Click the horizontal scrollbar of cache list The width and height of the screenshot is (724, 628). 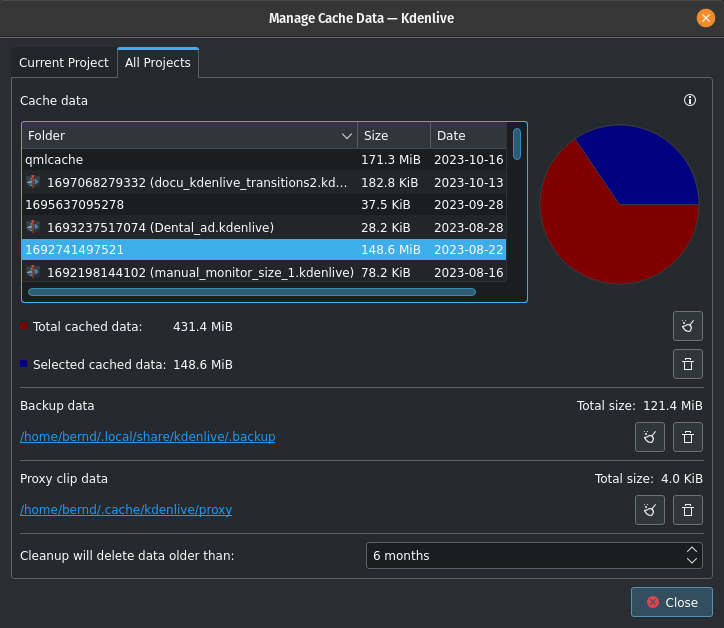point(252,292)
